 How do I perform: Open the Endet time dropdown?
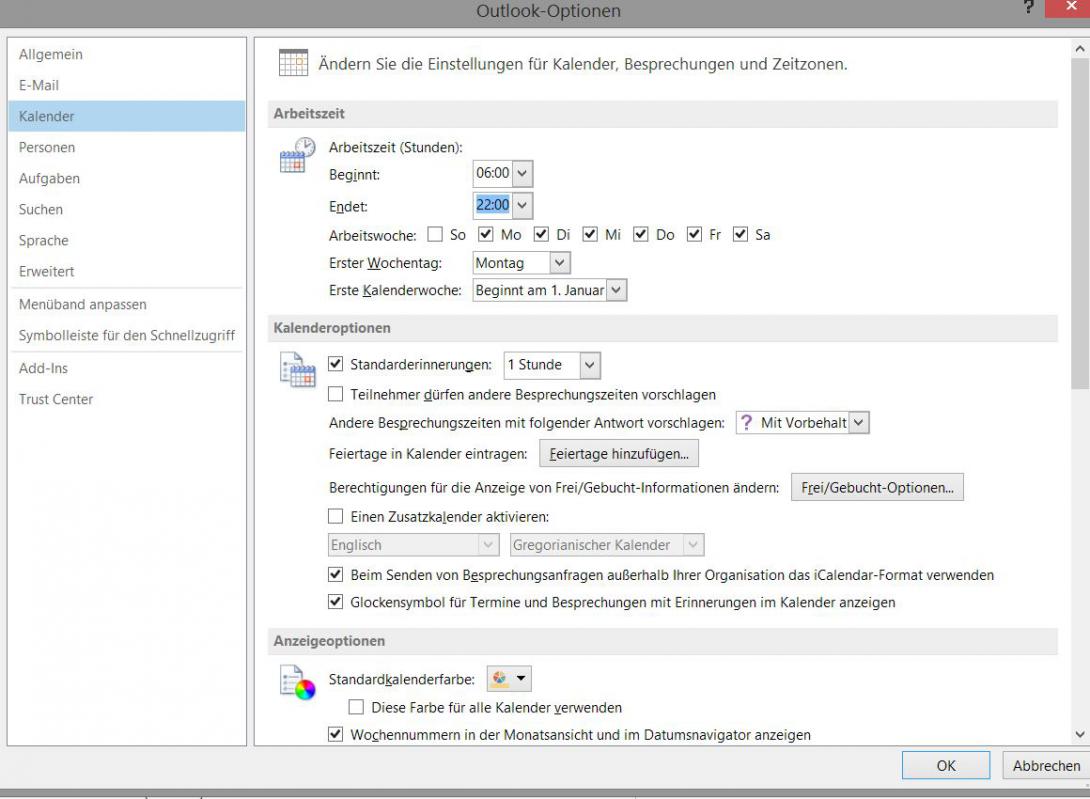(x=523, y=205)
